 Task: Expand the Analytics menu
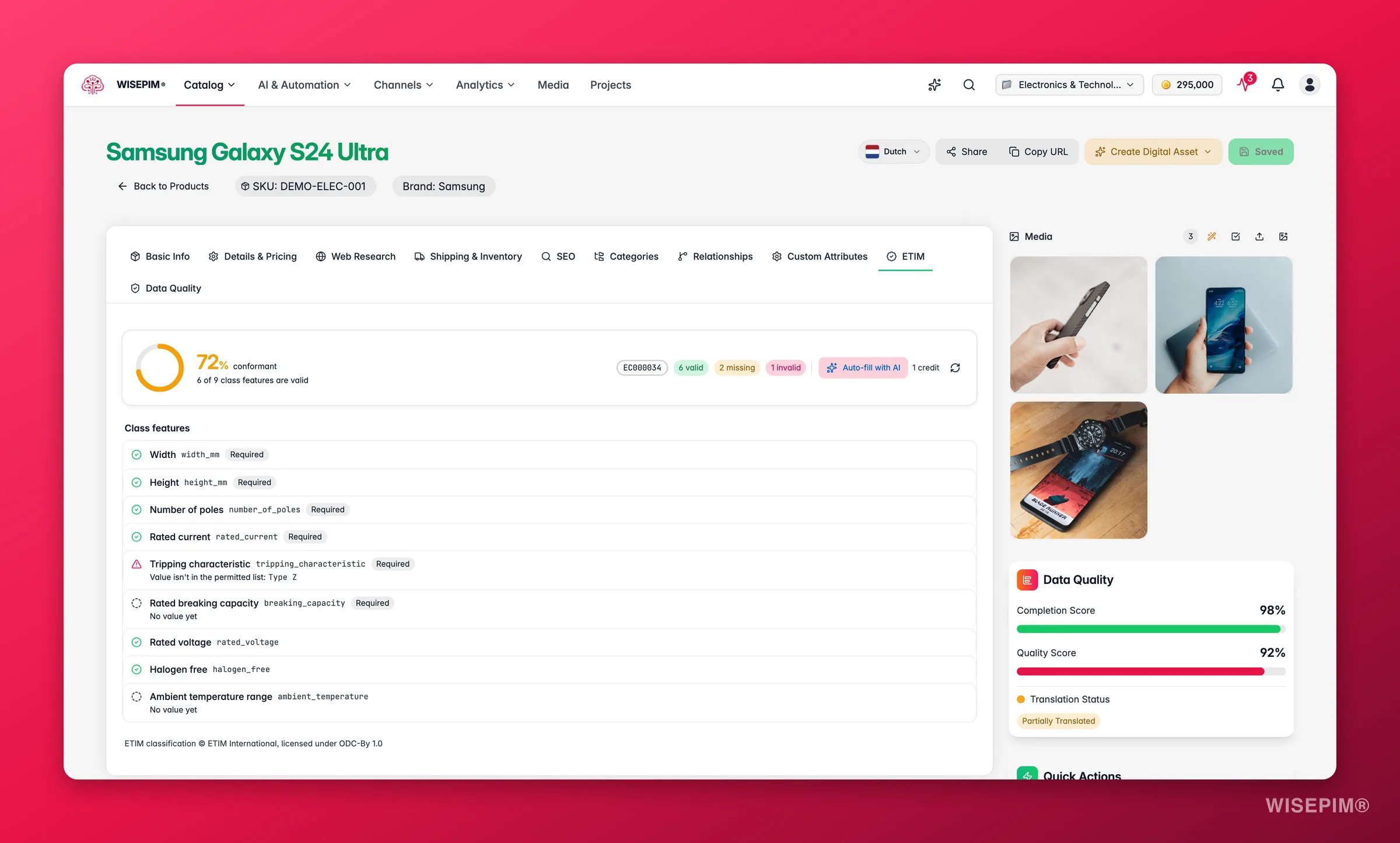click(485, 85)
